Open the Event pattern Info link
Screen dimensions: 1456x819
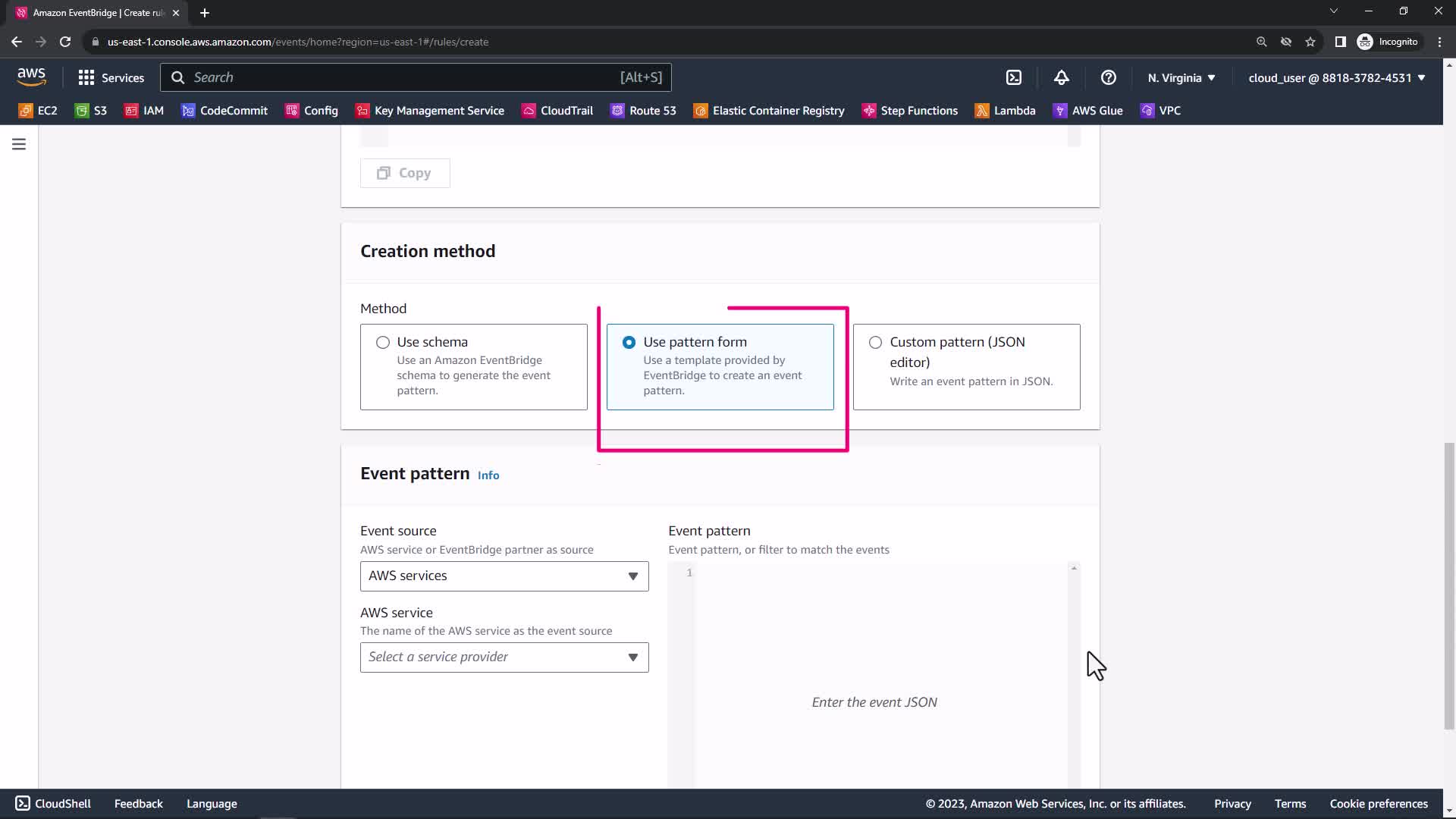[488, 475]
